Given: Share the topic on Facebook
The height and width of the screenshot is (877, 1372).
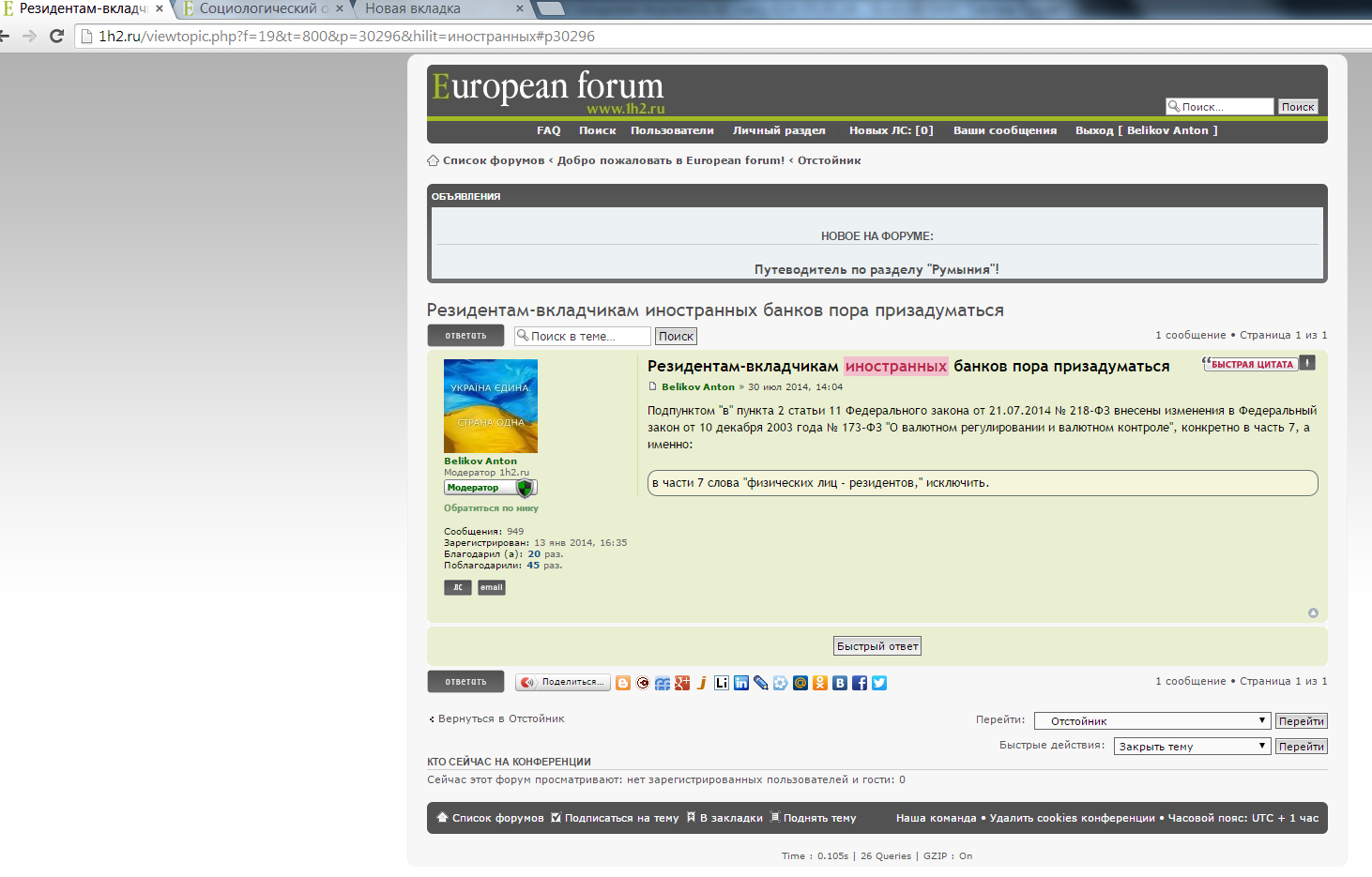Looking at the screenshot, I should pos(860,683).
